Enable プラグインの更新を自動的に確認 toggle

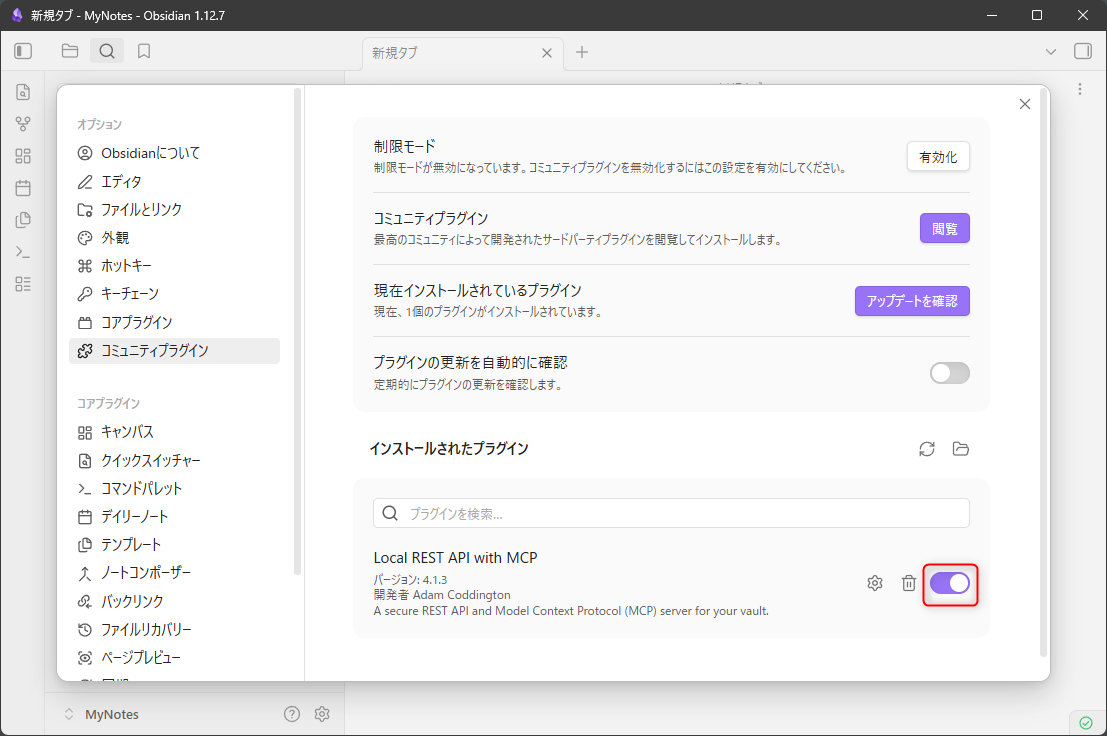pyautogui.click(x=950, y=373)
